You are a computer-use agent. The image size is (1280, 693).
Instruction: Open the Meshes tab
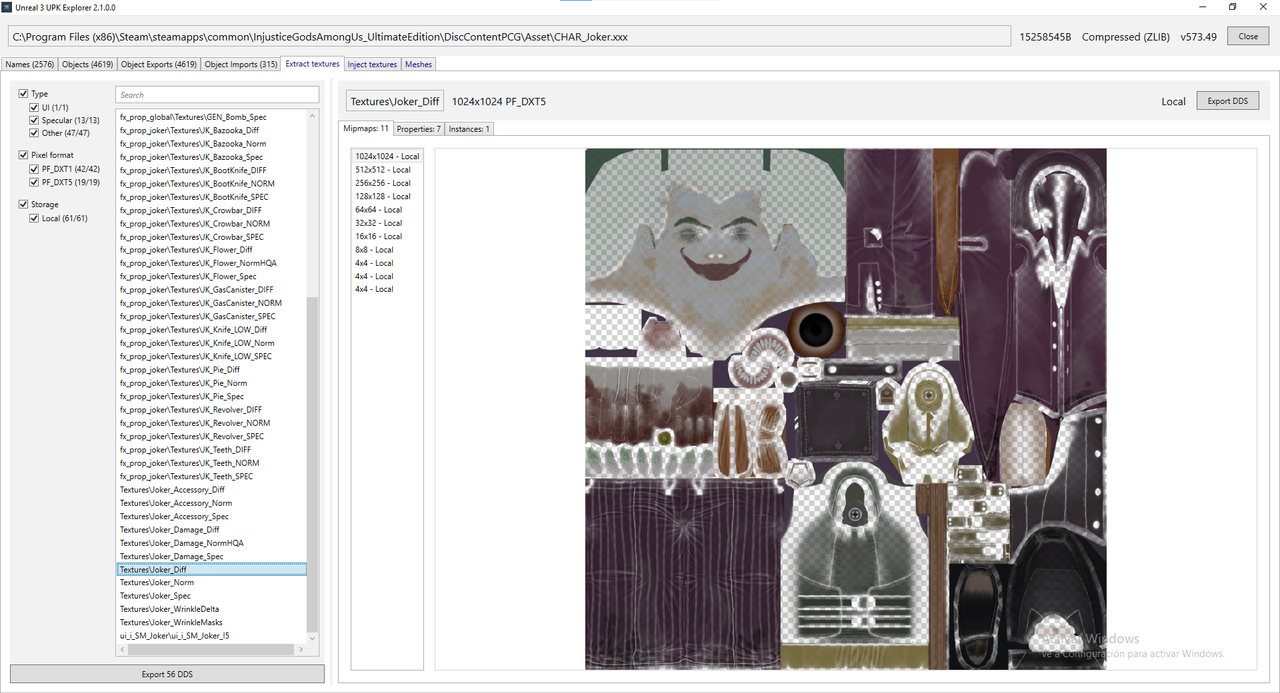coord(419,64)
